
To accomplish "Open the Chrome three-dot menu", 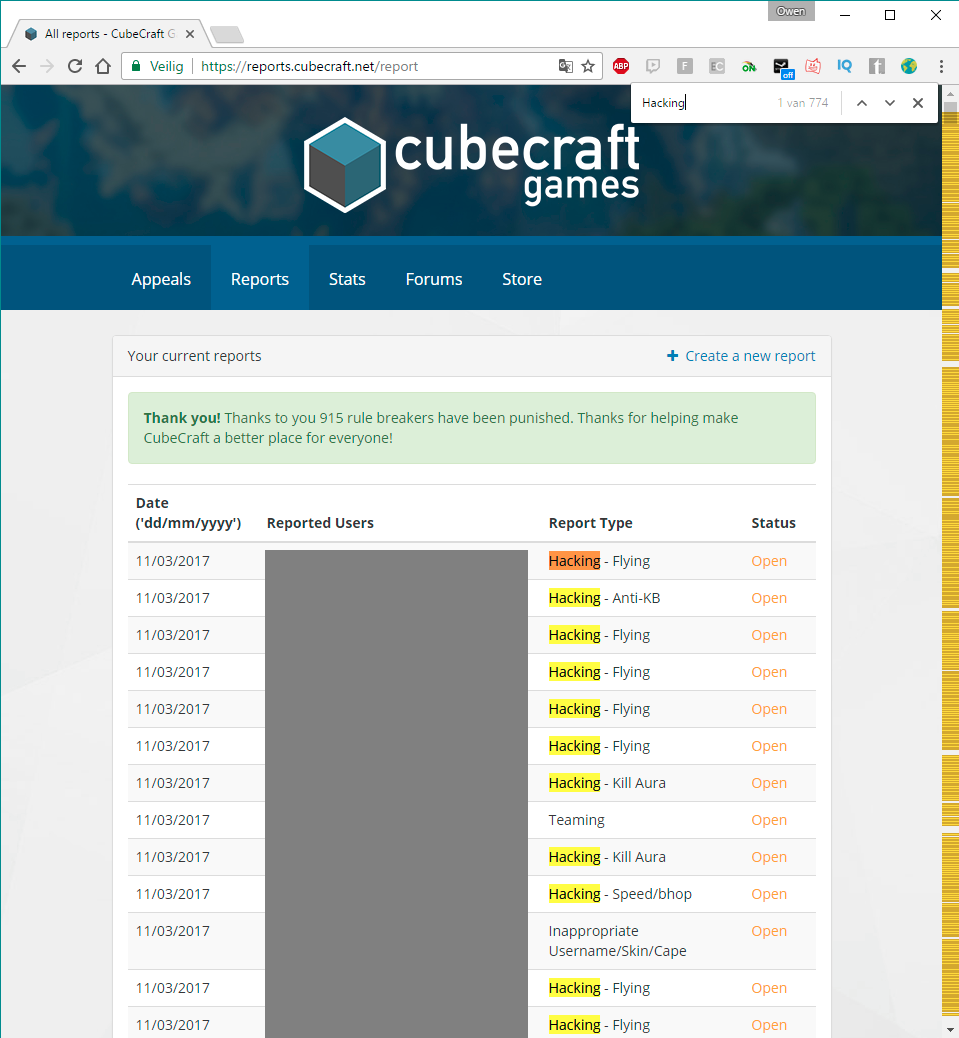I will [941, 66].
